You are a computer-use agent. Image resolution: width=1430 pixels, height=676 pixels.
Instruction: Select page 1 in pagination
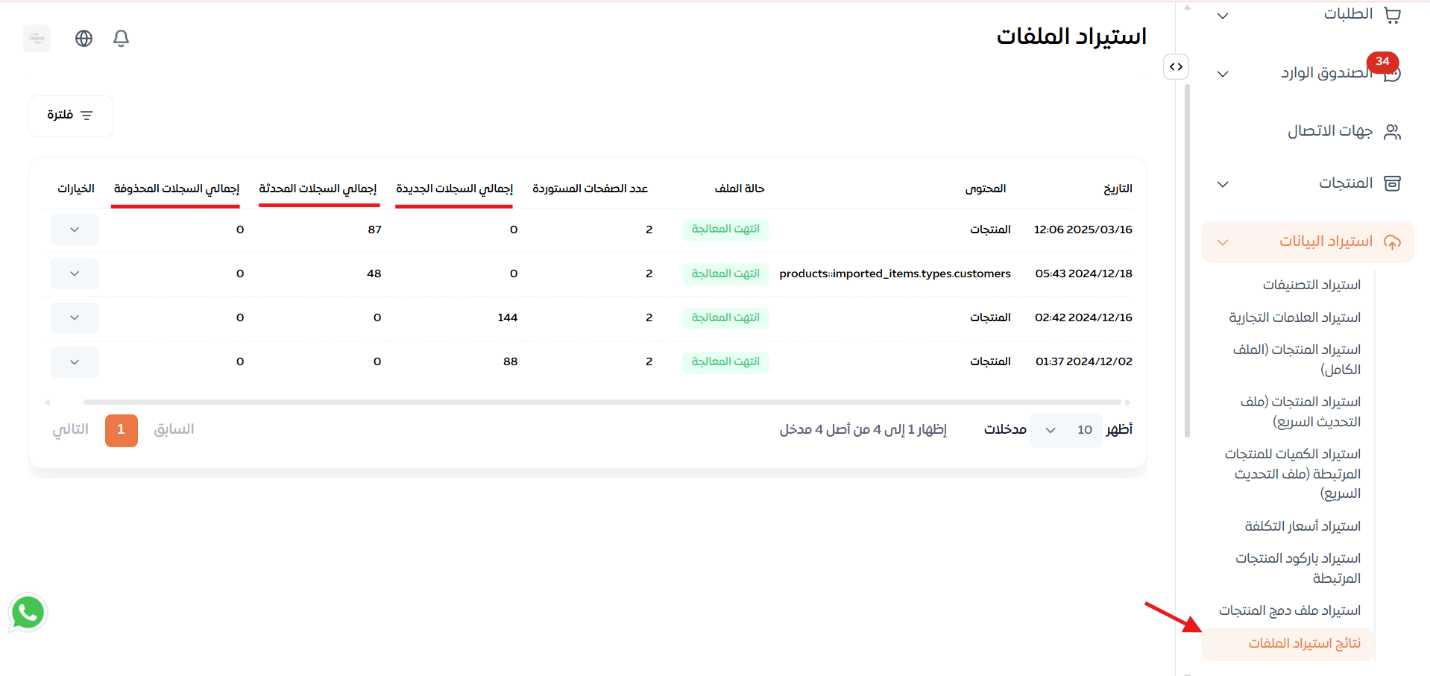click(x=121, y=430)
